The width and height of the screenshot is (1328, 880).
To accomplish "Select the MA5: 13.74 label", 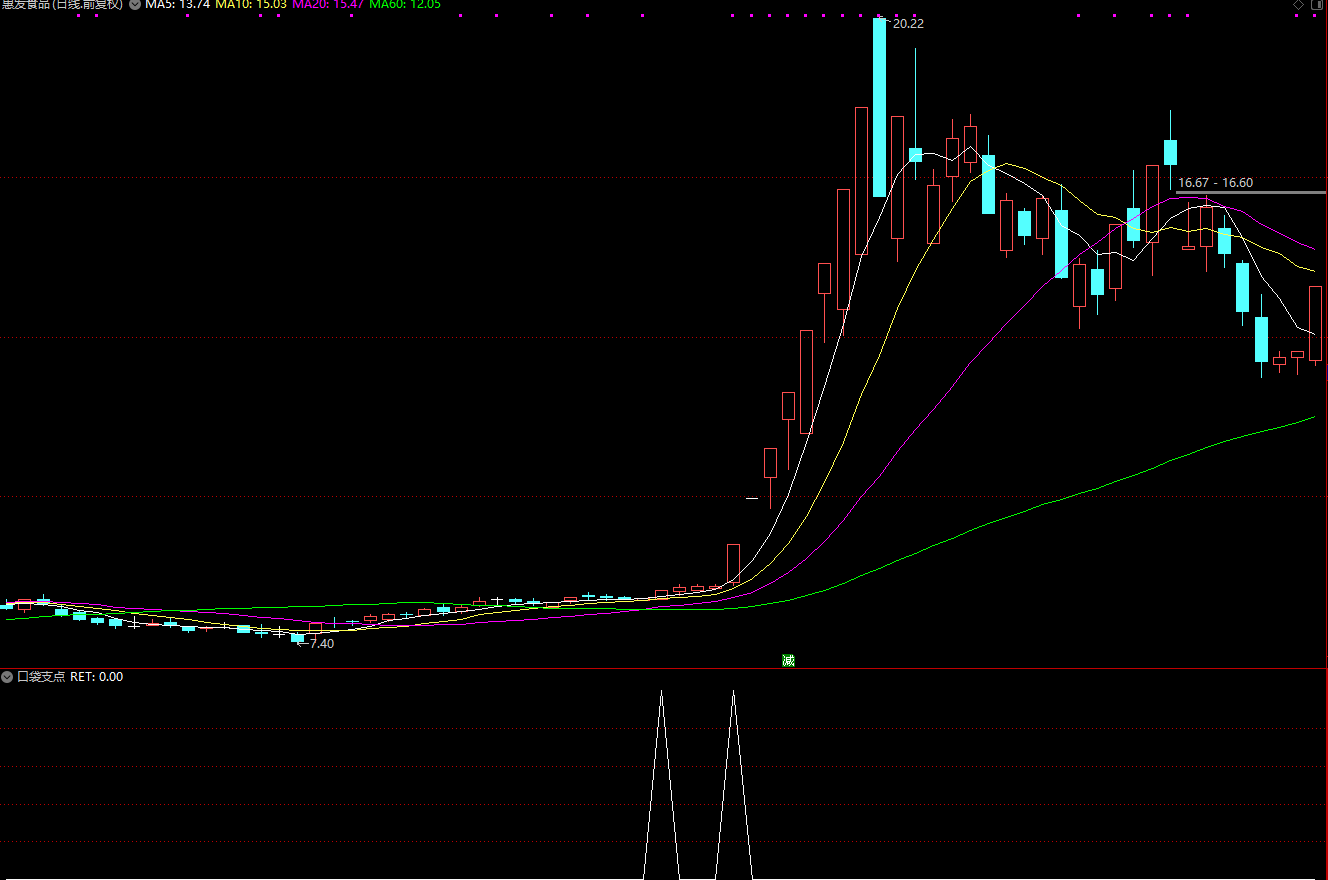I will click(x=177, y=5).
